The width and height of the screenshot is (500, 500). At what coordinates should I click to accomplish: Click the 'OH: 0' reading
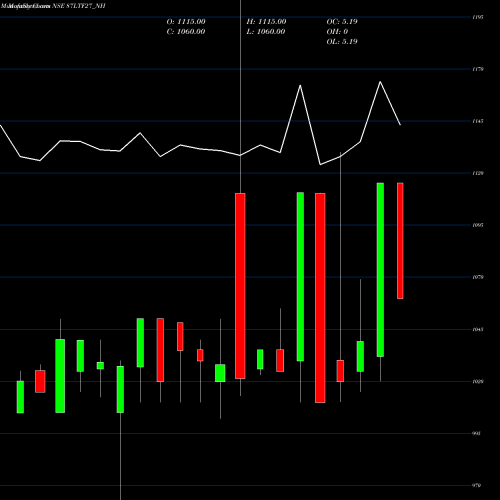pyautogui.click(x=337, y=32)
